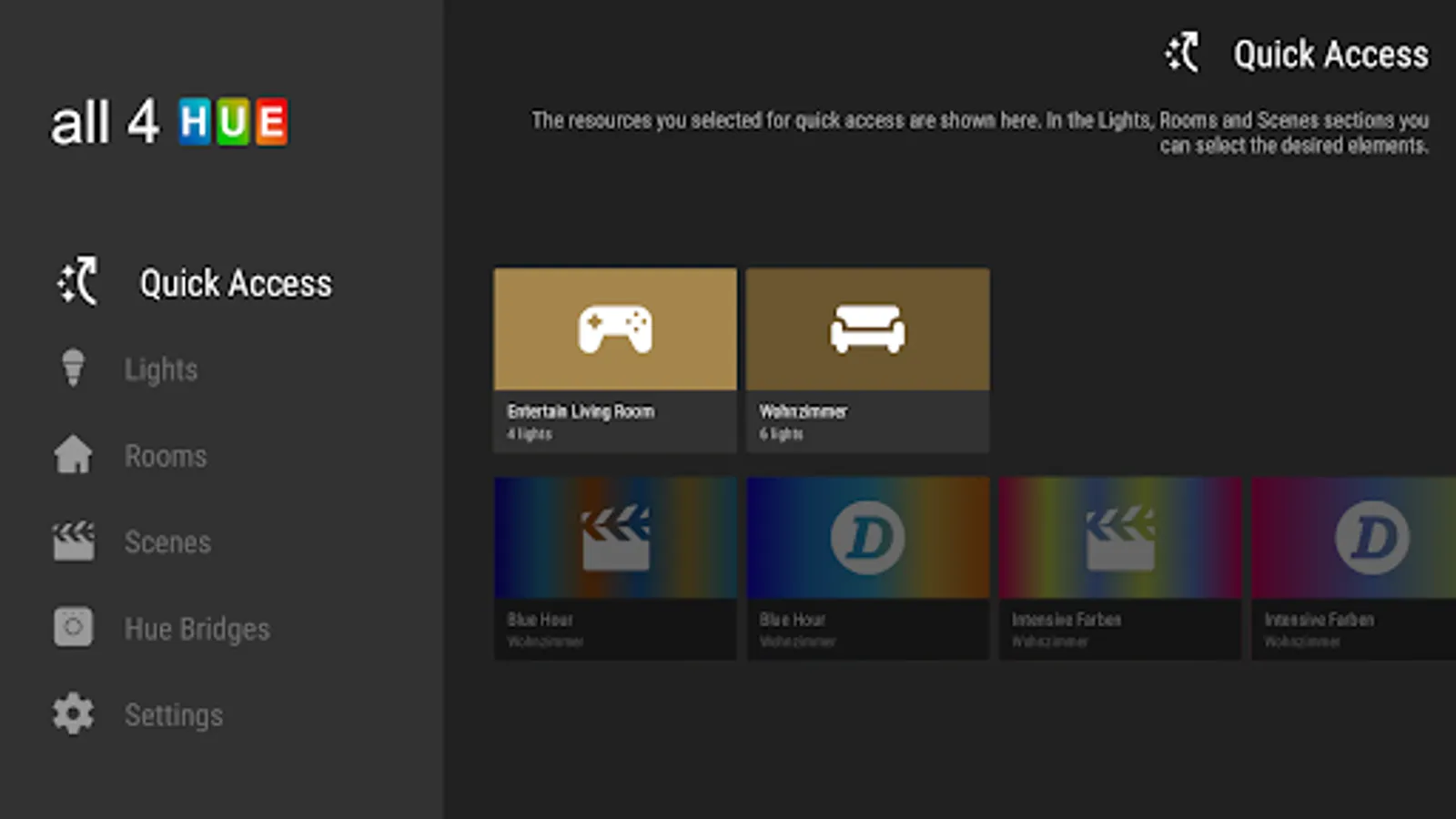The width and height of the screenshot is (1456, 819).
Task: Activate the clapperboard icon on Blue Hour scene
Action: pyautogui.click(x=616, y=538)
